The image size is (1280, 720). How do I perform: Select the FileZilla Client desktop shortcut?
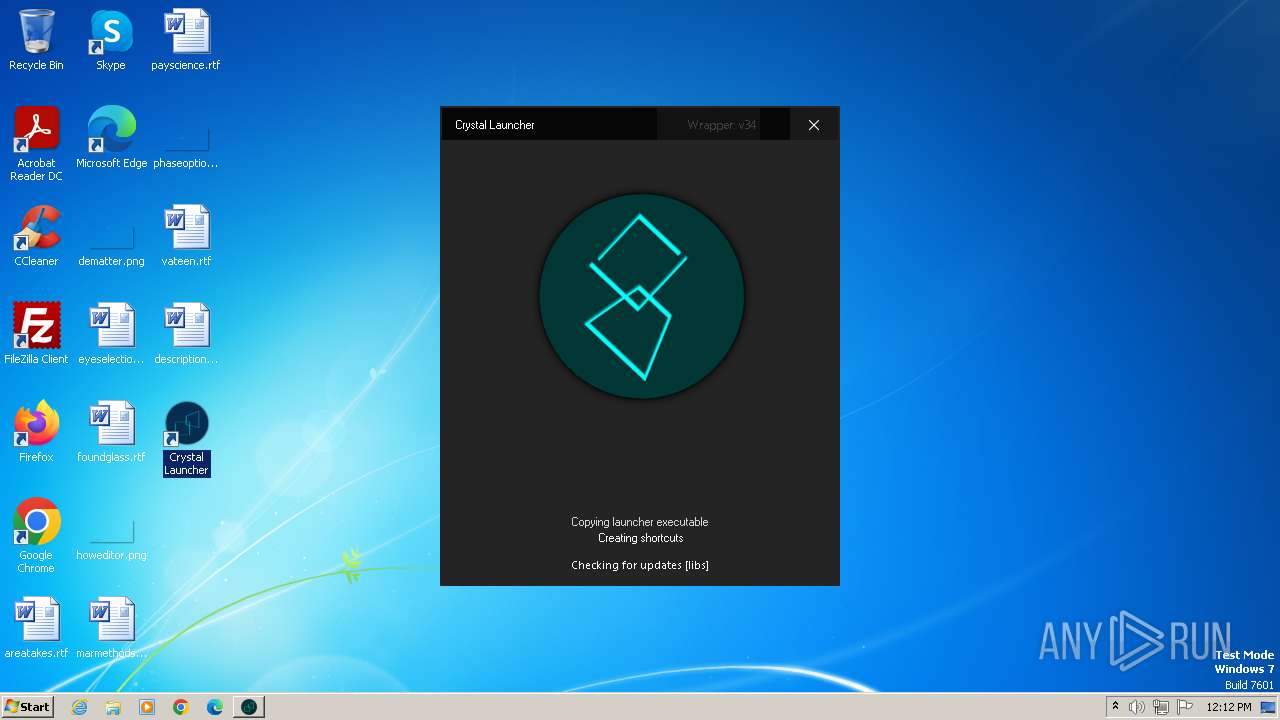[x=36, y=334]
